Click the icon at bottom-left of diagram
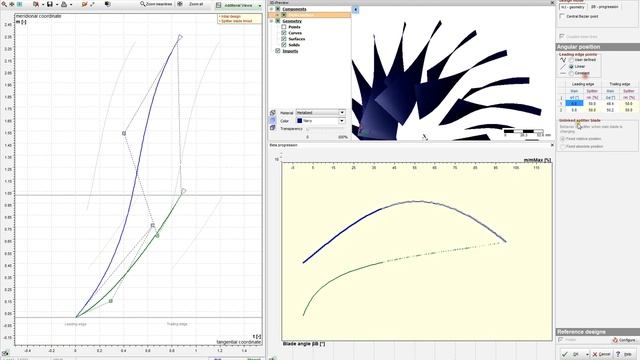 (x=5, y=353)
